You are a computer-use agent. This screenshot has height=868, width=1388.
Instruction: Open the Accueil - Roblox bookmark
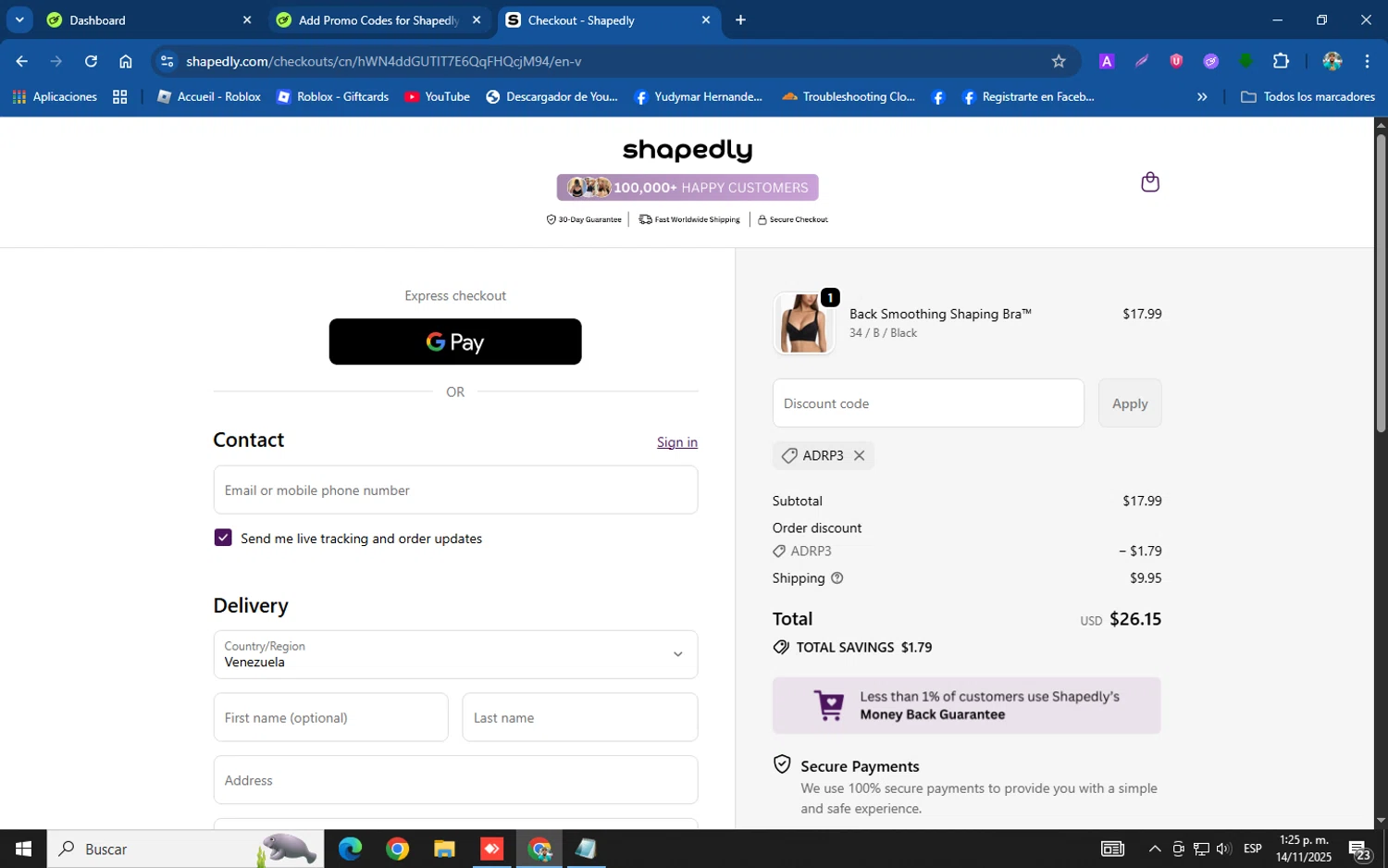[209, 96]
